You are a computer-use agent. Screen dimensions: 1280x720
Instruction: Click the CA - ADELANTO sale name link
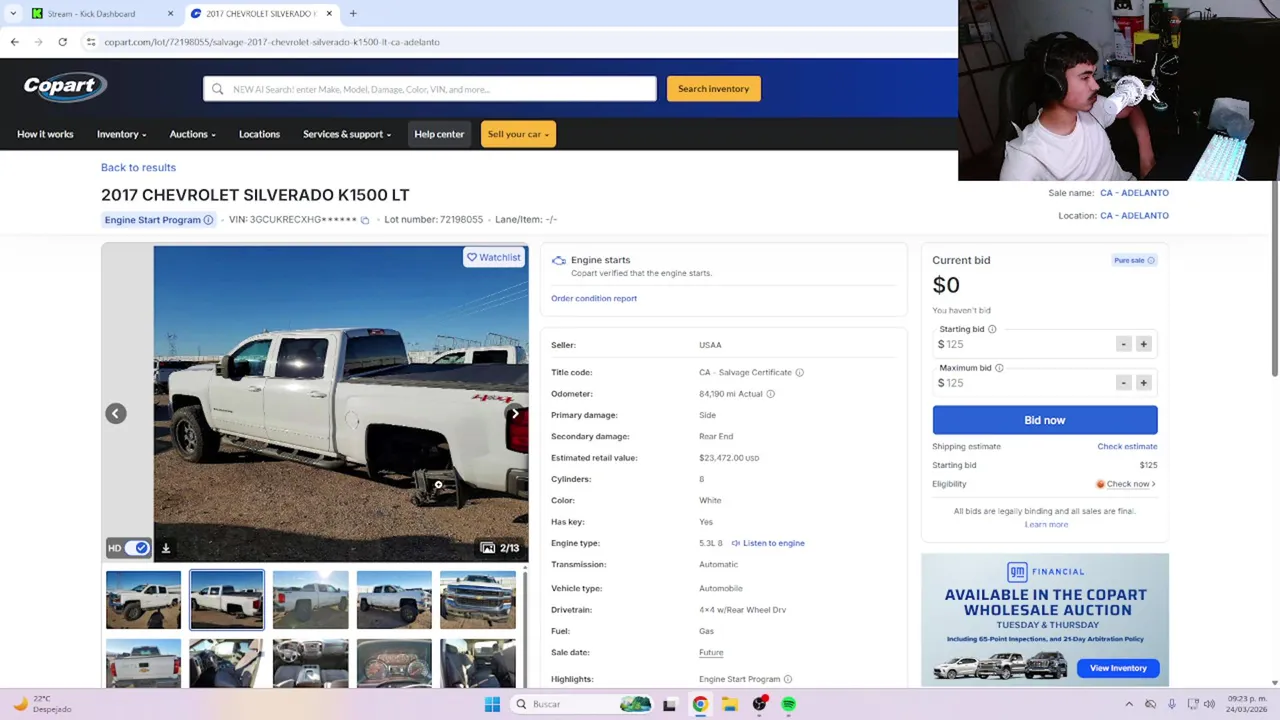click(x=1134, y=193)
